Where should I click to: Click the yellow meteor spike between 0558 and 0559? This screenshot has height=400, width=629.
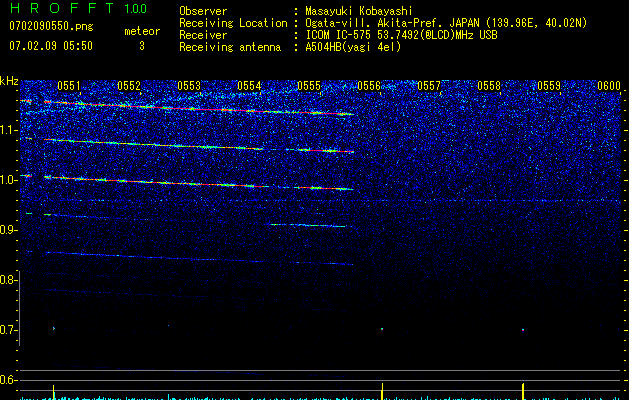tap(523, 391)
